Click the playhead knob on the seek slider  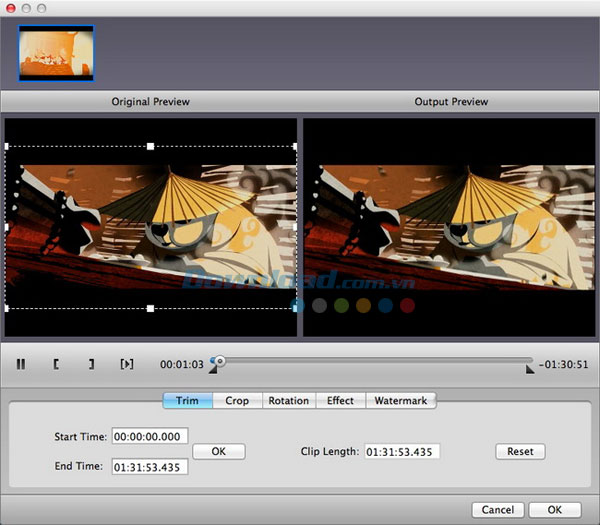point(219,360)
